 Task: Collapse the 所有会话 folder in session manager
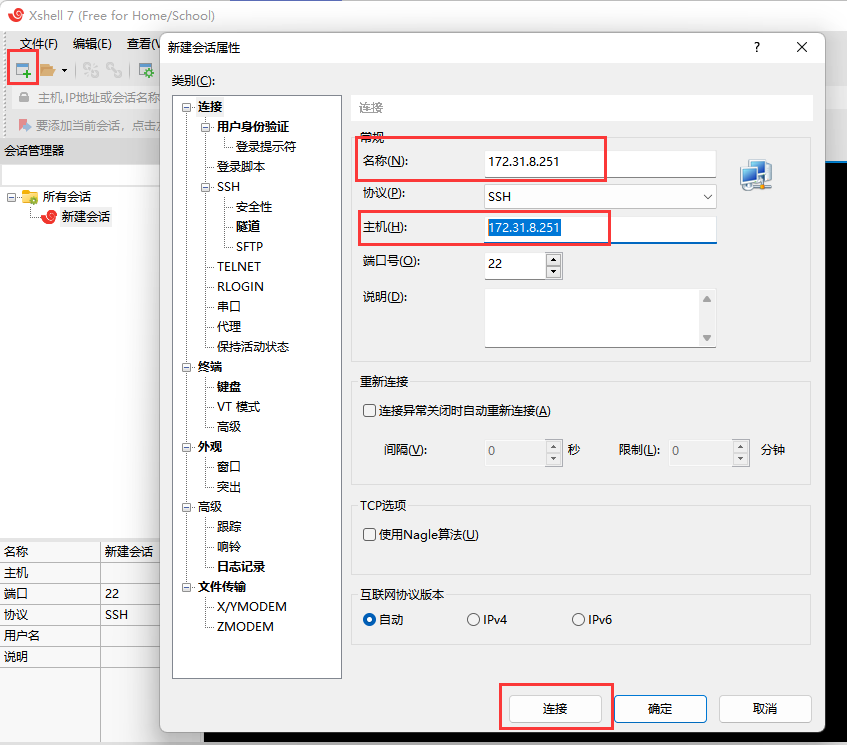click(12, 197)
